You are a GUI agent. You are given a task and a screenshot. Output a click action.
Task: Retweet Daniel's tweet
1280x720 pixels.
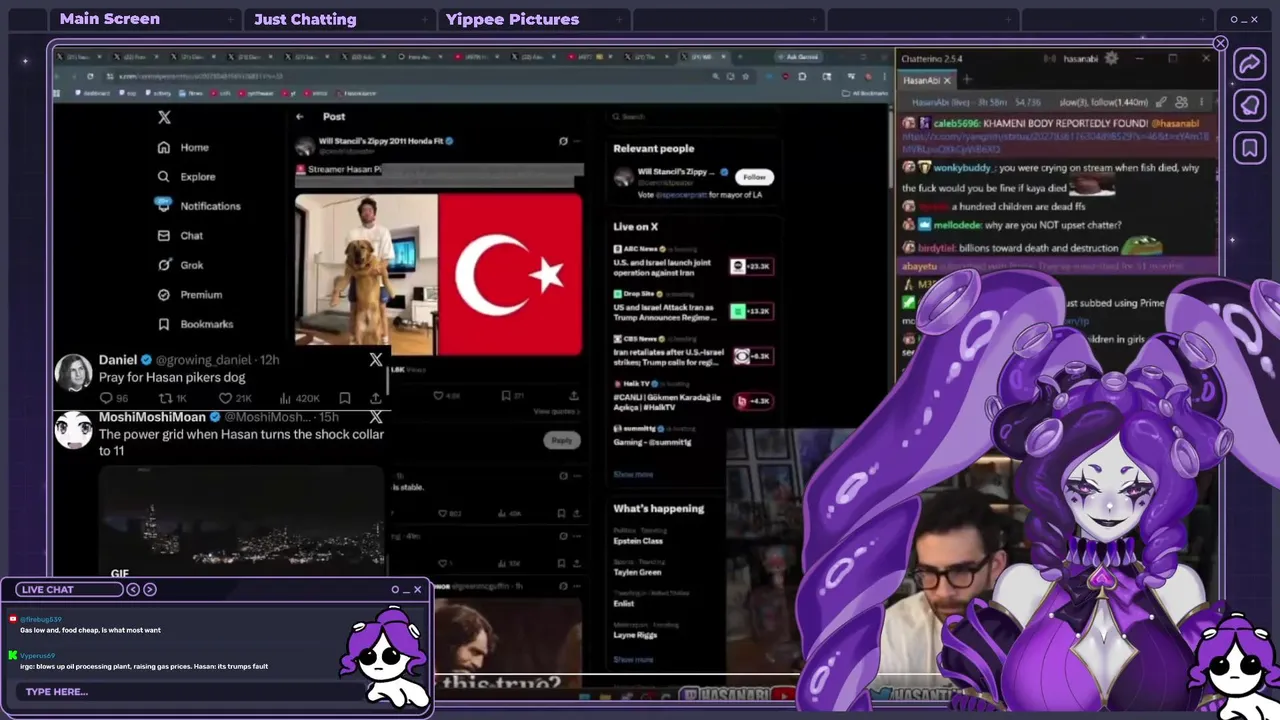[173, 398]
